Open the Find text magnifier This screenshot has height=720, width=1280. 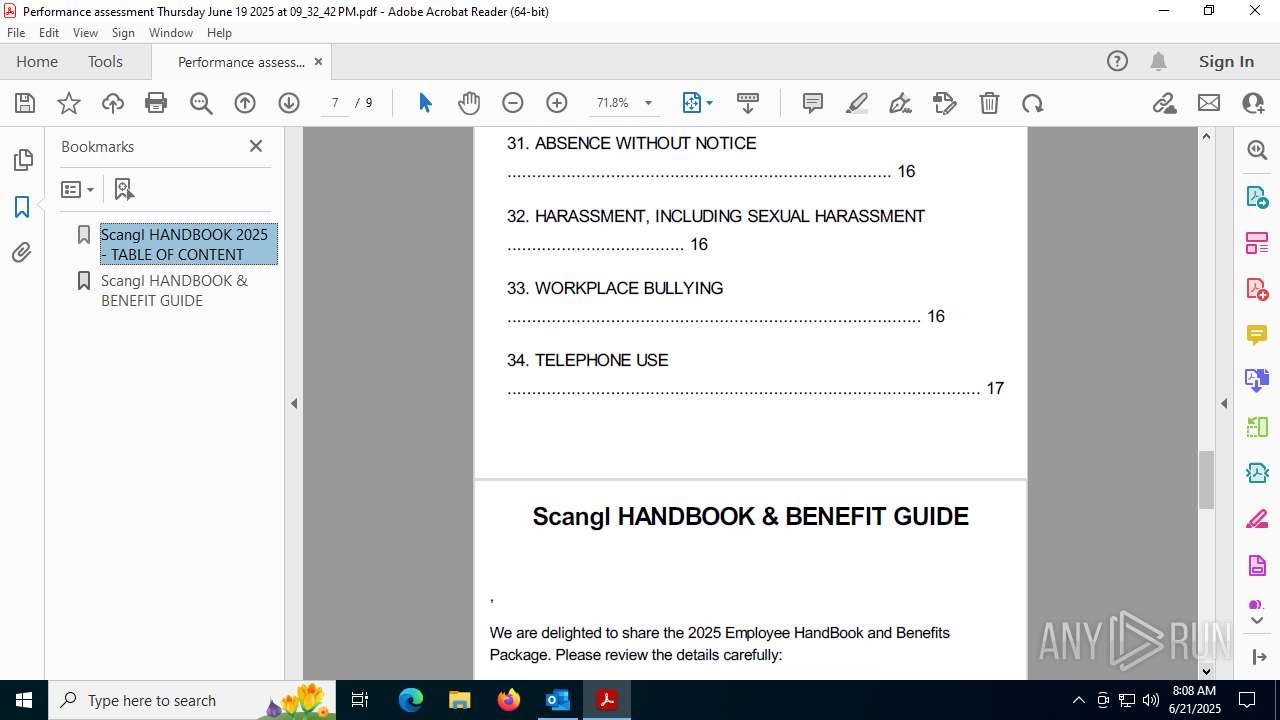(201, 103)
